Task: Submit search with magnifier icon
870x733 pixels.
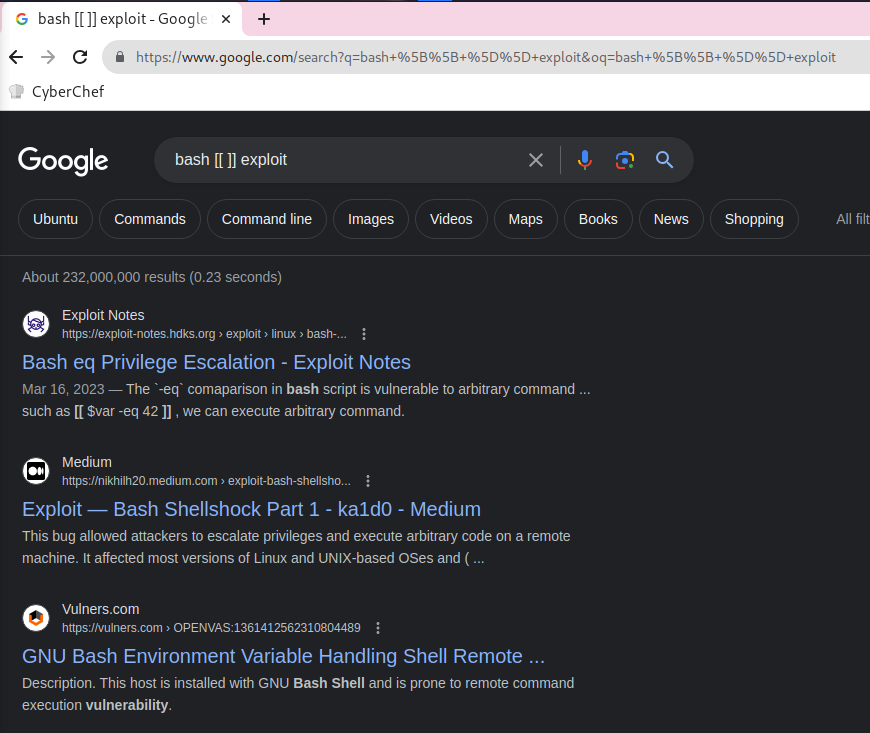Action: (x=665, y=160)
